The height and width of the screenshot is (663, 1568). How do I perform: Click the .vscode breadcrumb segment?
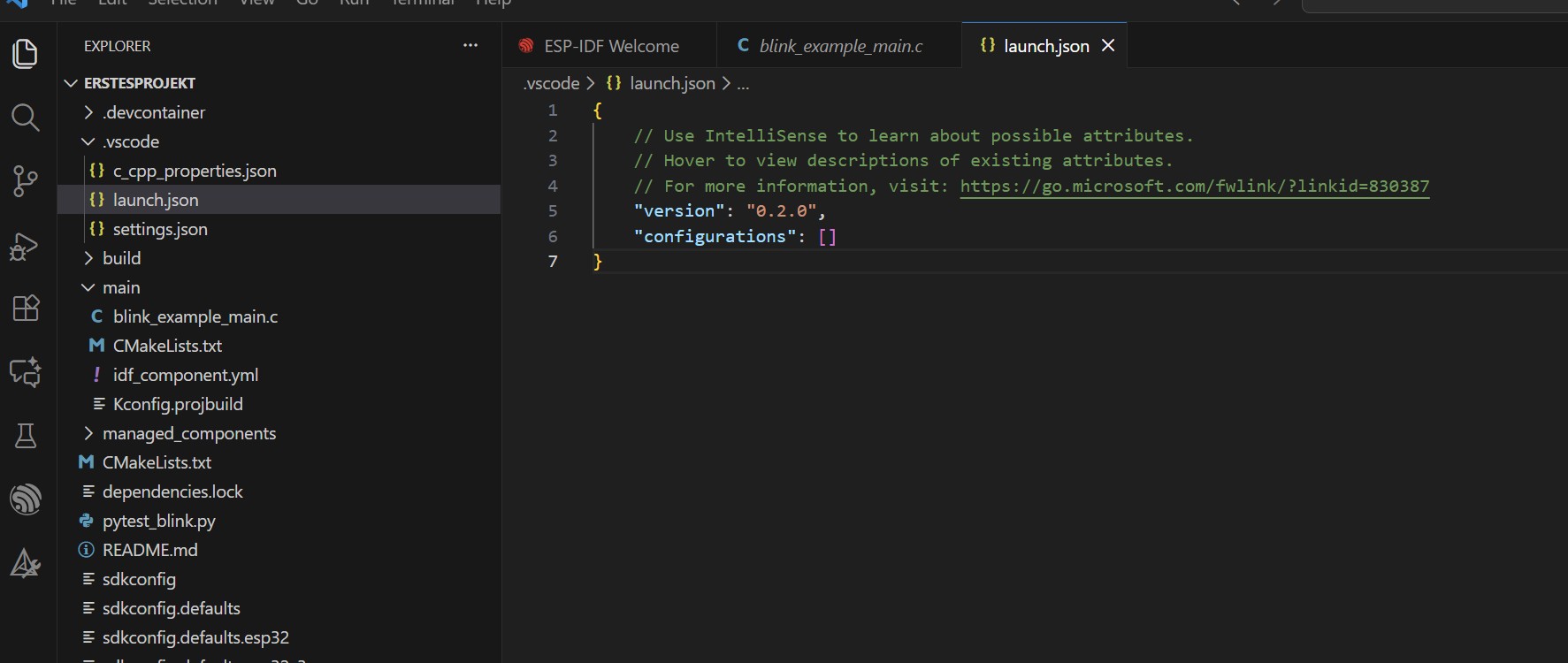[x=551, y=83]
